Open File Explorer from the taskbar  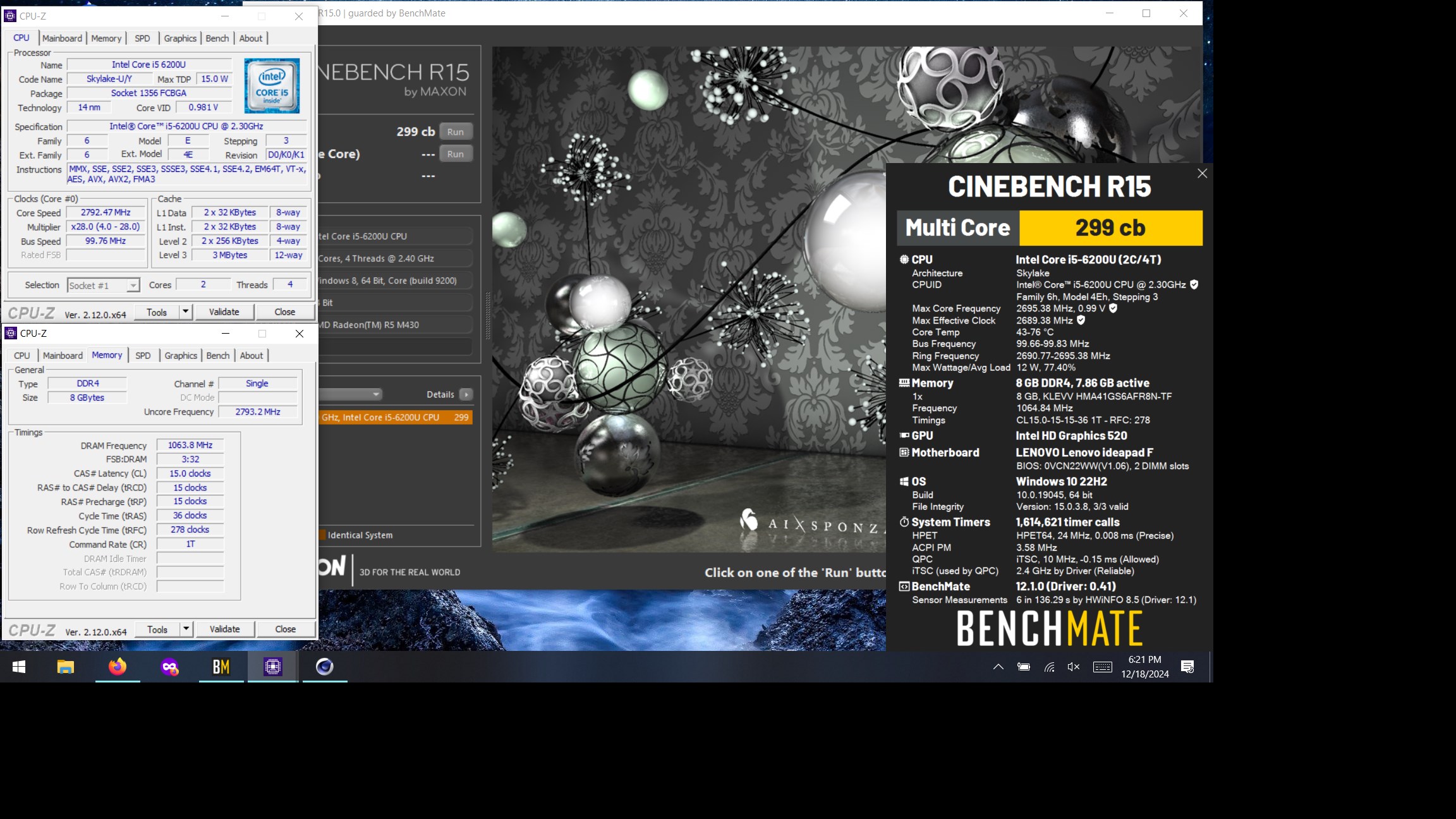click(66, 667)
